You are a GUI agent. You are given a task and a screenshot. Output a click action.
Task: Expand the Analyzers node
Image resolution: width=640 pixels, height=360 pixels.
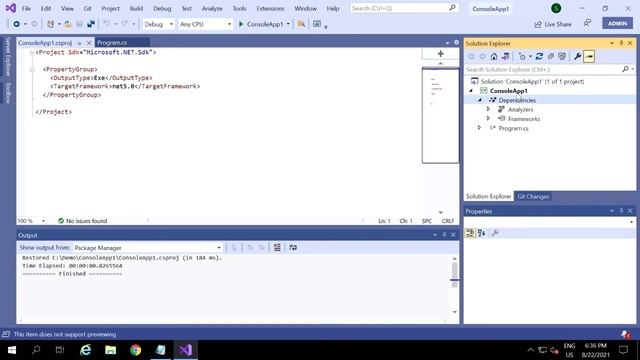(489, 109)
